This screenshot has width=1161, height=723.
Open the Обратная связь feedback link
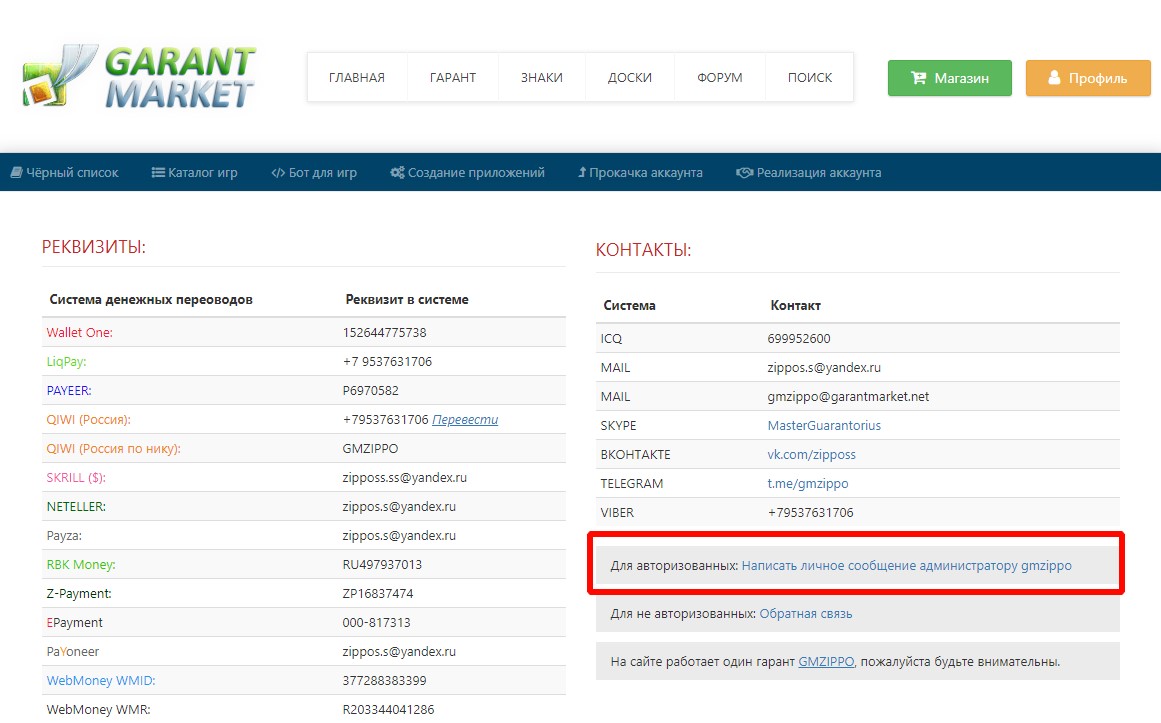pos(806,613)
